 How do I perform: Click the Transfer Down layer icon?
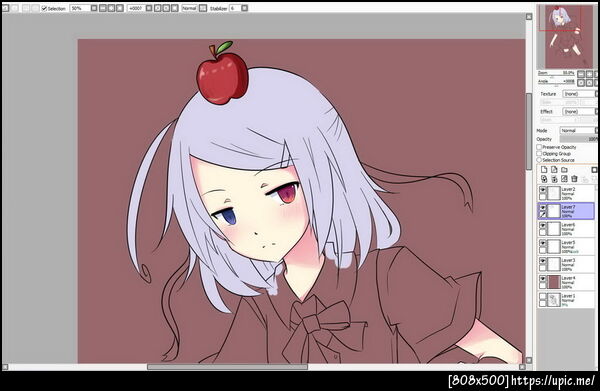544,179
